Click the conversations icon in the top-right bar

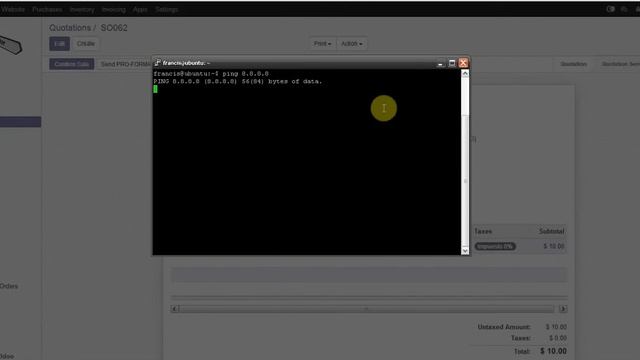pyautogui.click(x=624, y=9)
